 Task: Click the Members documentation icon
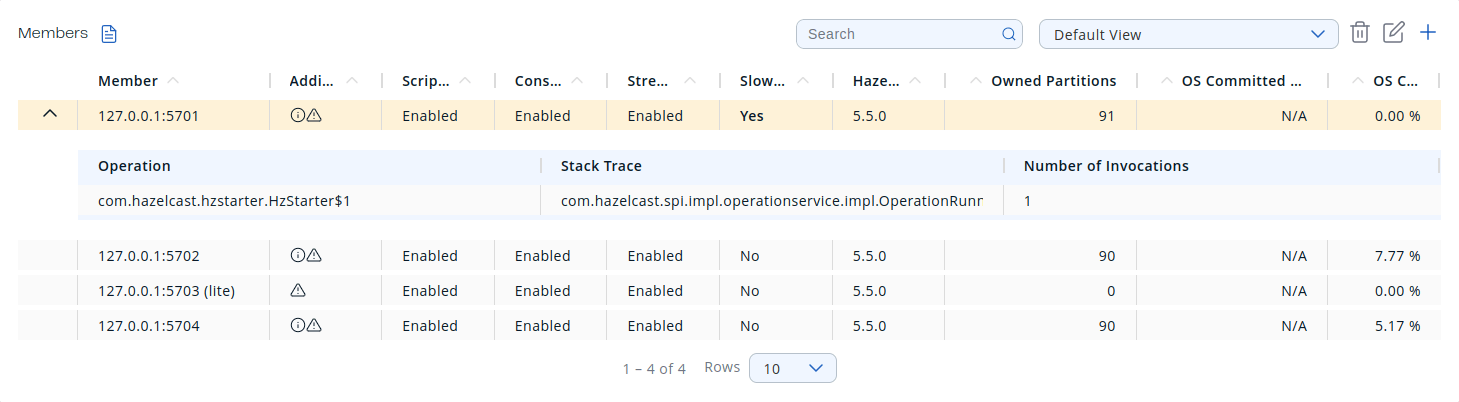[x=110, y=34]
